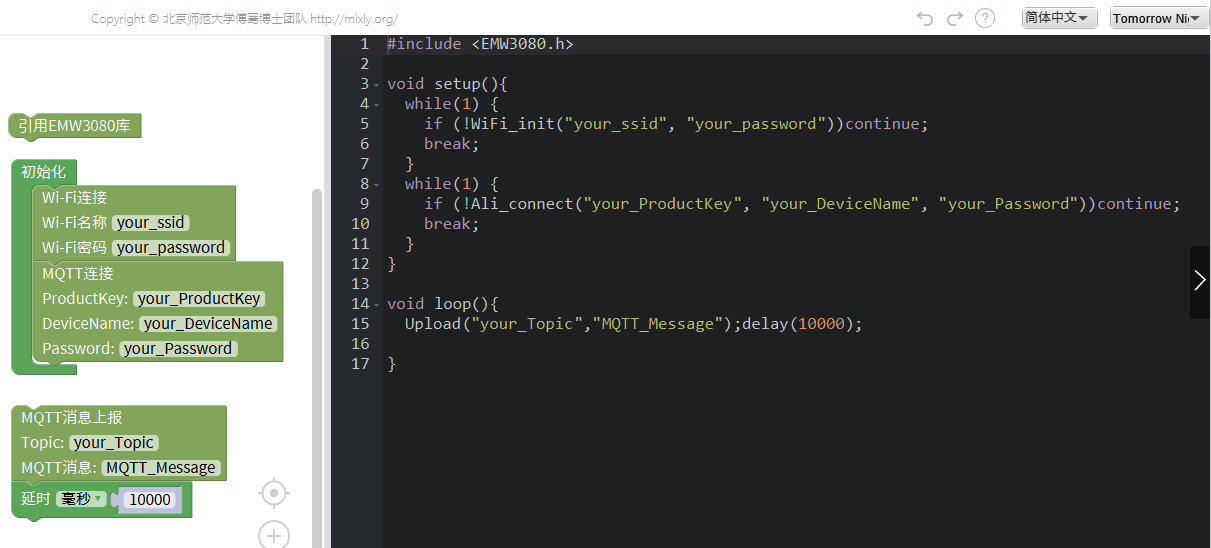Open the 简体中文 language dropdown
Screen dimensions: 1211x548
click(1060, 18)
